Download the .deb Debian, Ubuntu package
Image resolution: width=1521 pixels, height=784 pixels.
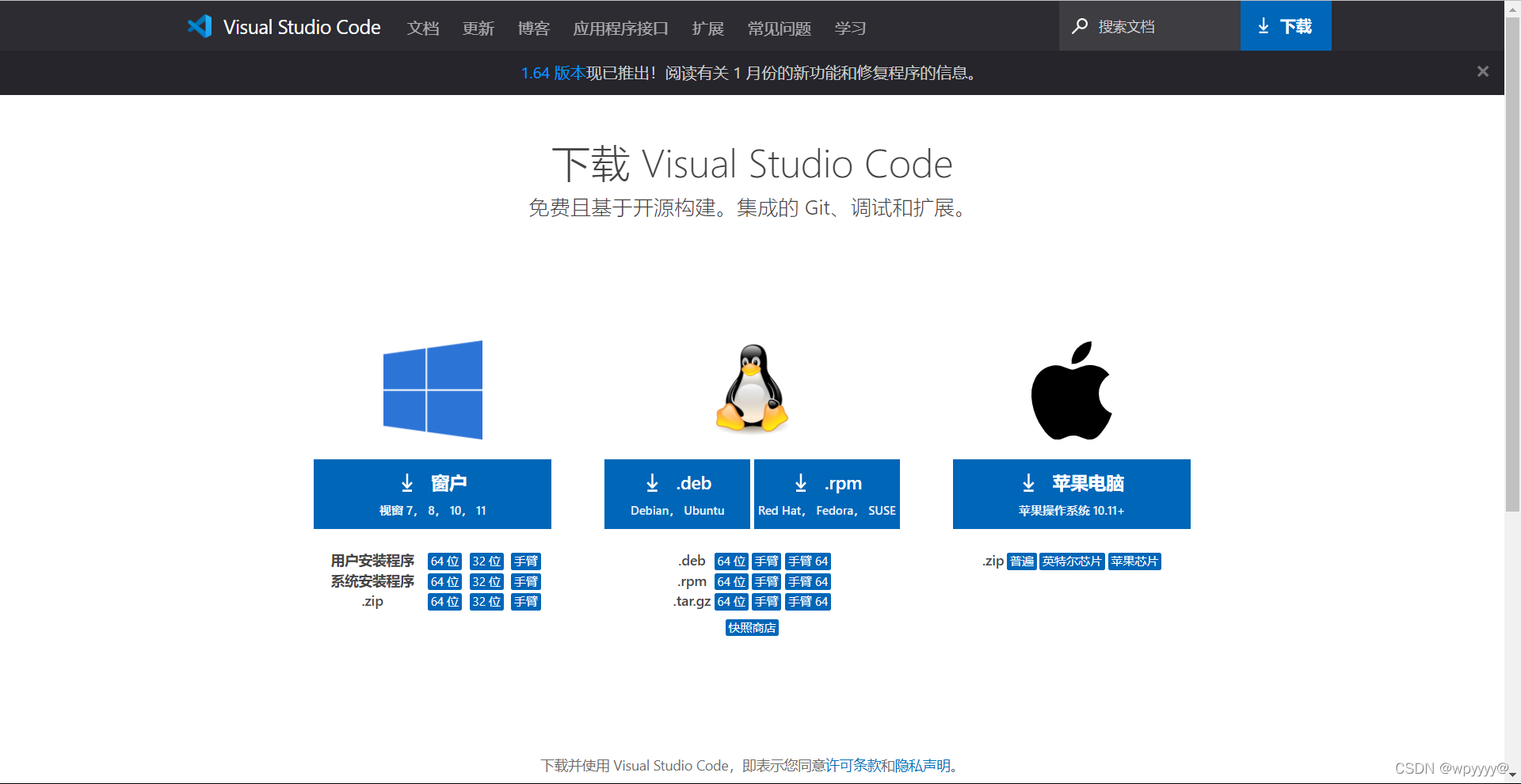(677, 494)
